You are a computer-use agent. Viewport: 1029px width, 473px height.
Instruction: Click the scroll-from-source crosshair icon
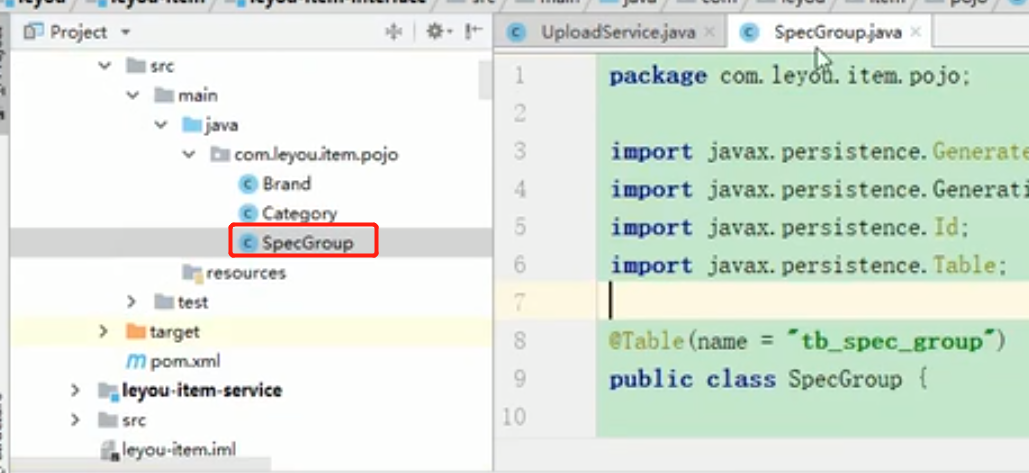pyautogui.click(x=393, y=31)
